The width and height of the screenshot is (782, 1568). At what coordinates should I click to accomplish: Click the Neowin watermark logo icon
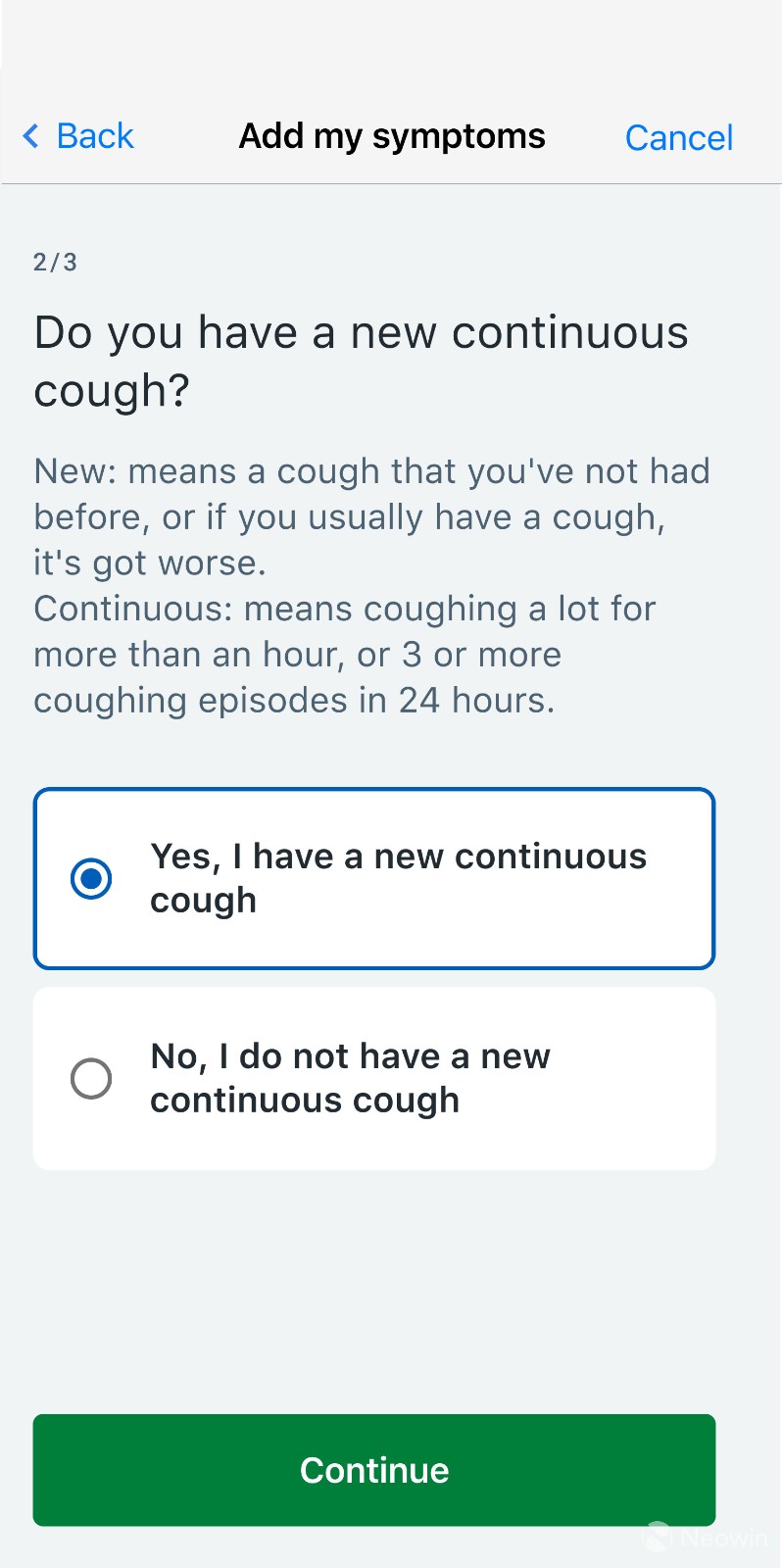[658, 1537]
